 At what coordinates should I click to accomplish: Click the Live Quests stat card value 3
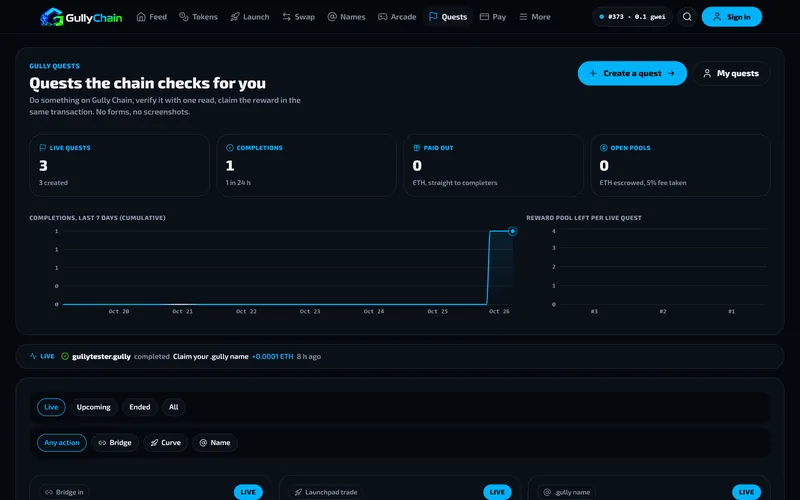pyautogui.click(x=43, y=166)
